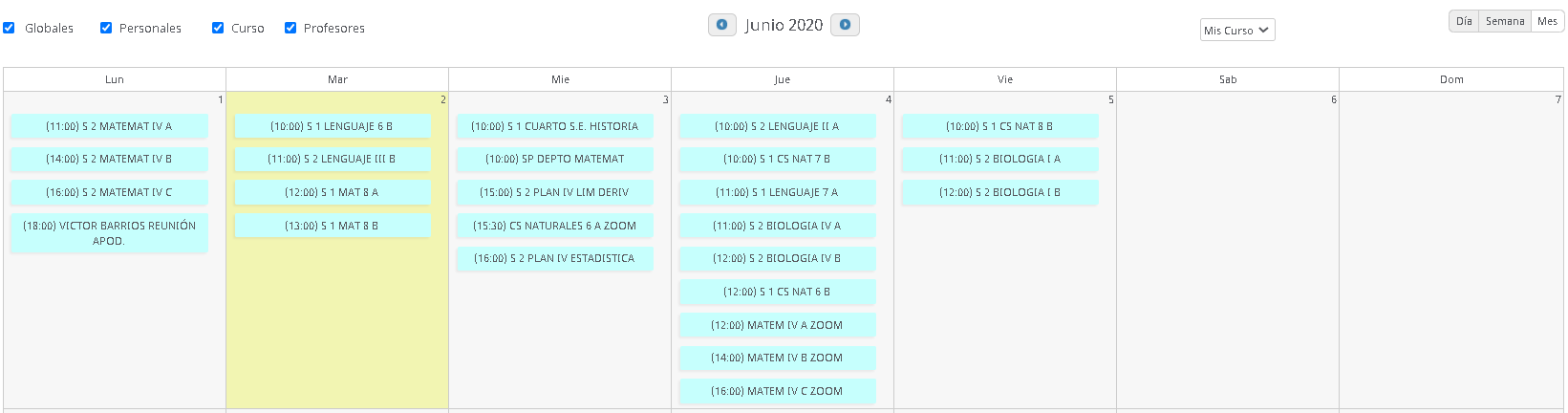Click the 12:00 S 2 BIOLOGIA I B event

coord(999,192)
